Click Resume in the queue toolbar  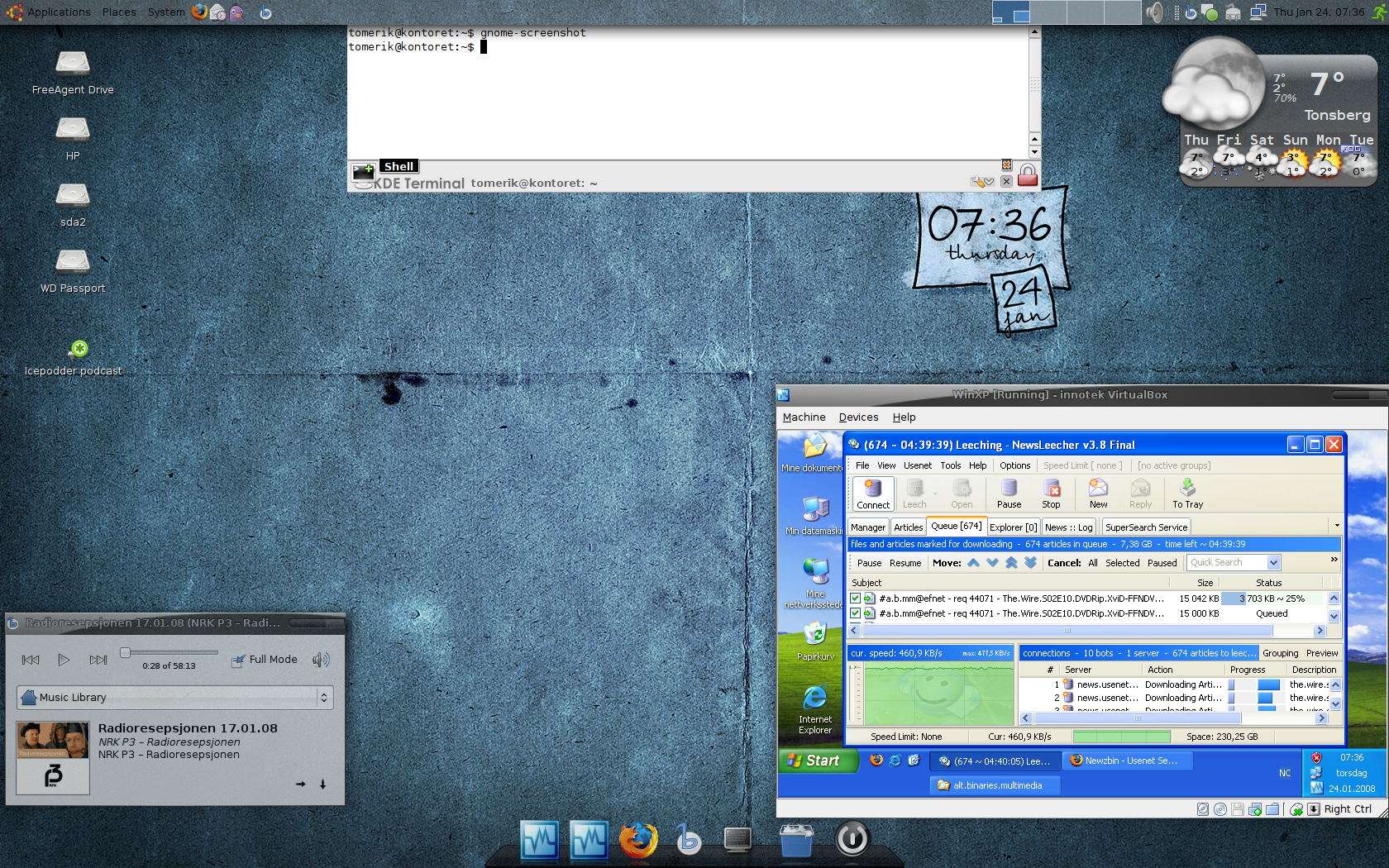pyautogui.click(x=905, y=563)
